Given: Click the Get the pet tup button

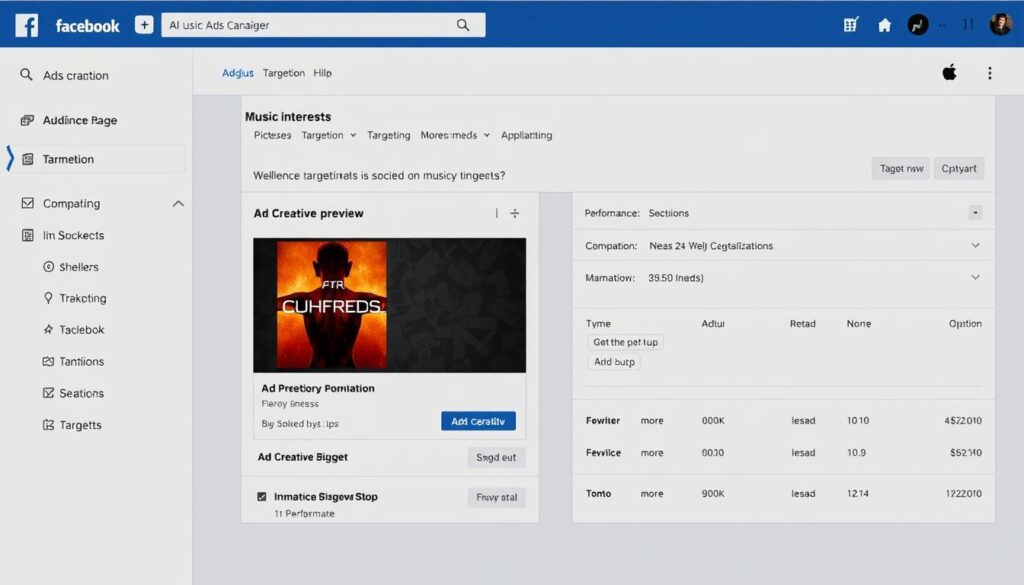Looking at the screenshot, I should (x=624, y=341).
